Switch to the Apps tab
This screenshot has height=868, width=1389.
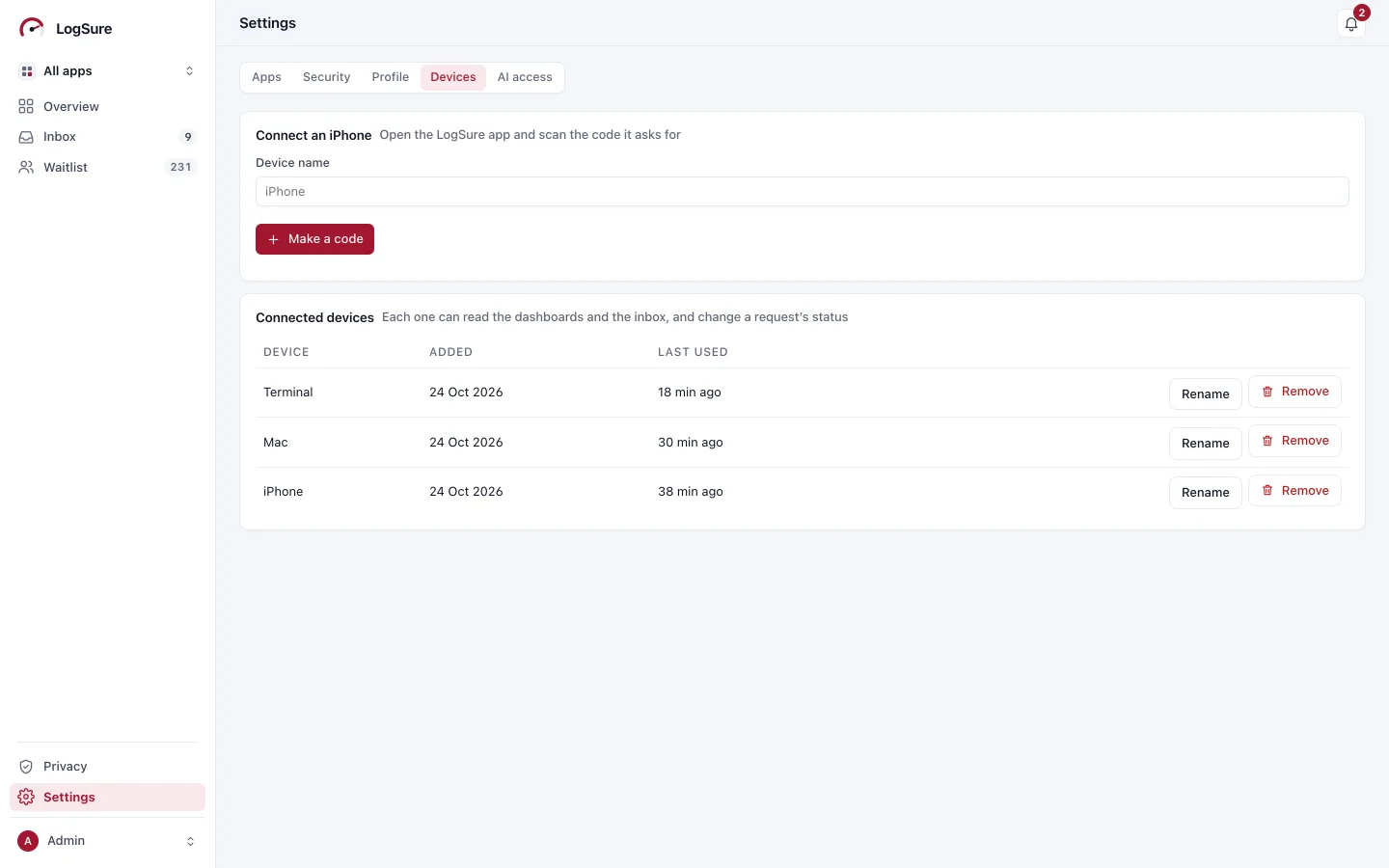[266, 77]
